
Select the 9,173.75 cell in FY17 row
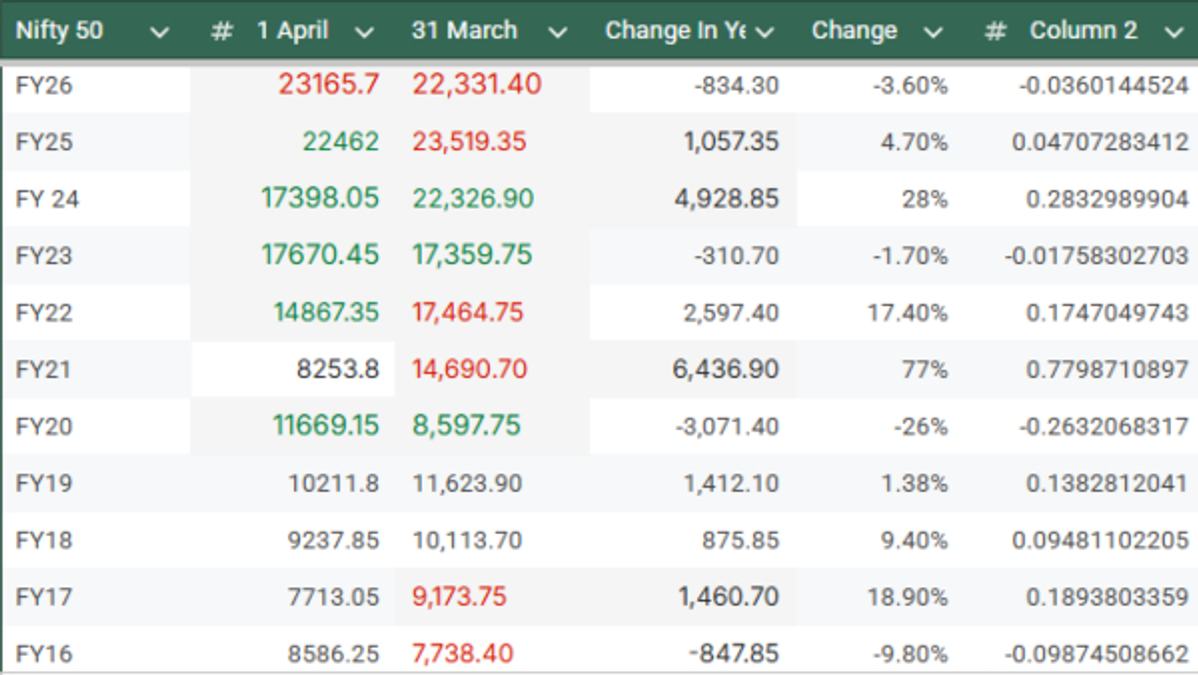[x=492, y=597]
